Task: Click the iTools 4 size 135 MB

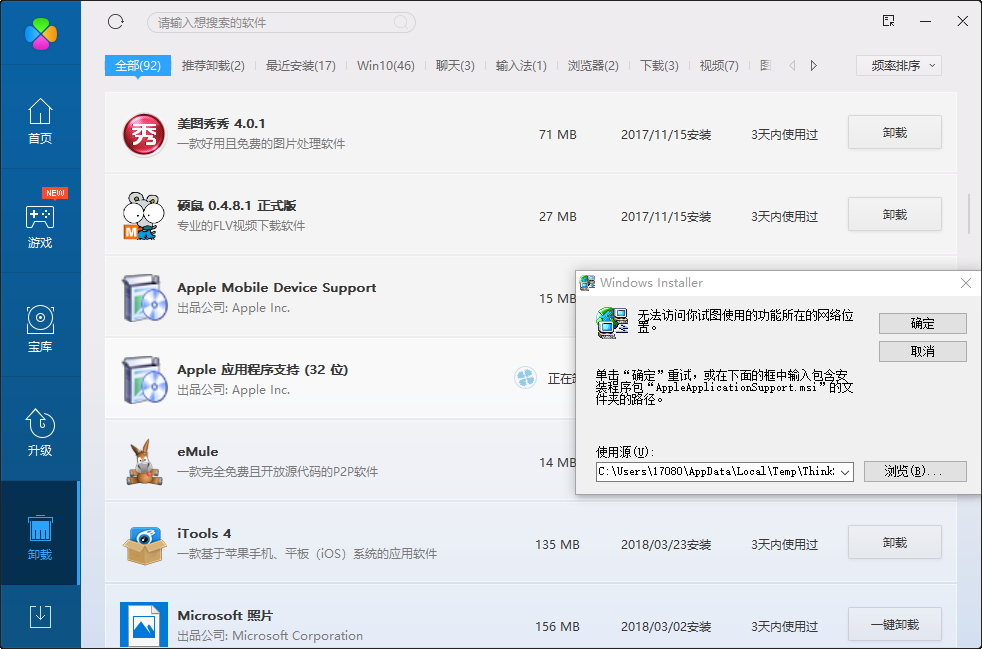Action: tap(557, 544)
